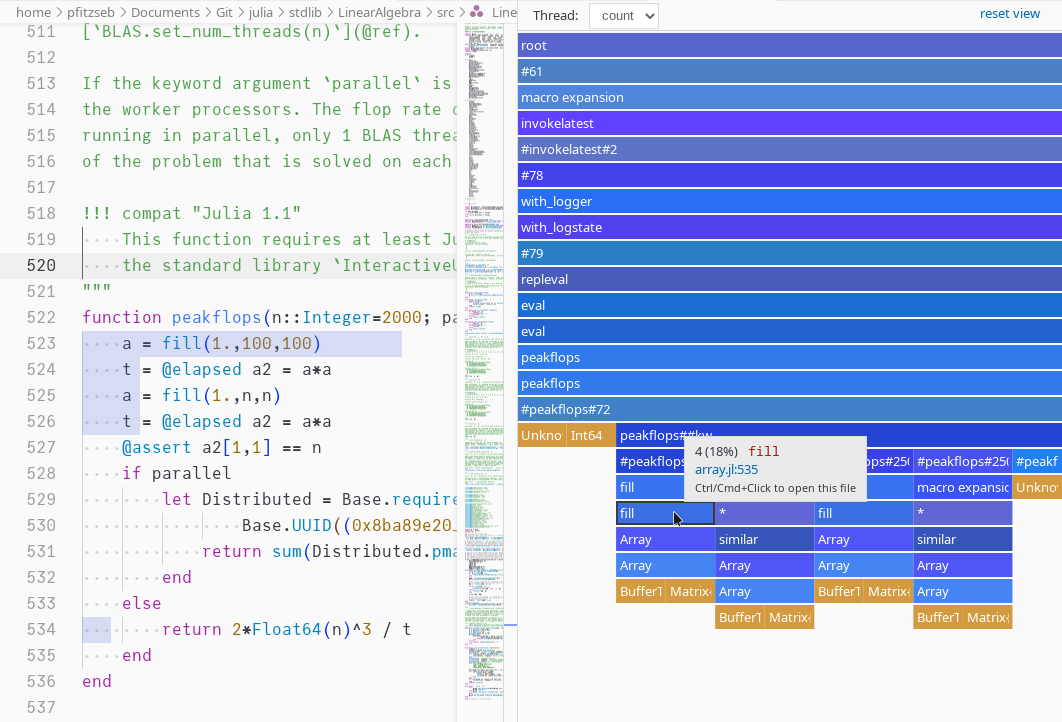Click 'return 2*Float64(n)^3 / t' line

tap(286, 629)
